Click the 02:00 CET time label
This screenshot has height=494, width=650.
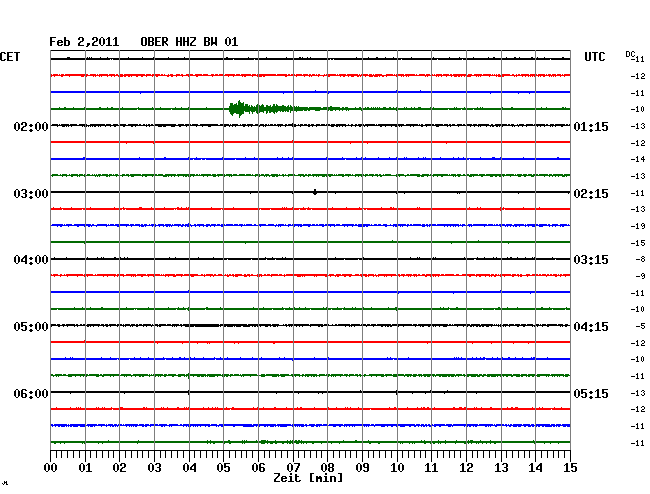click(31, 126)
